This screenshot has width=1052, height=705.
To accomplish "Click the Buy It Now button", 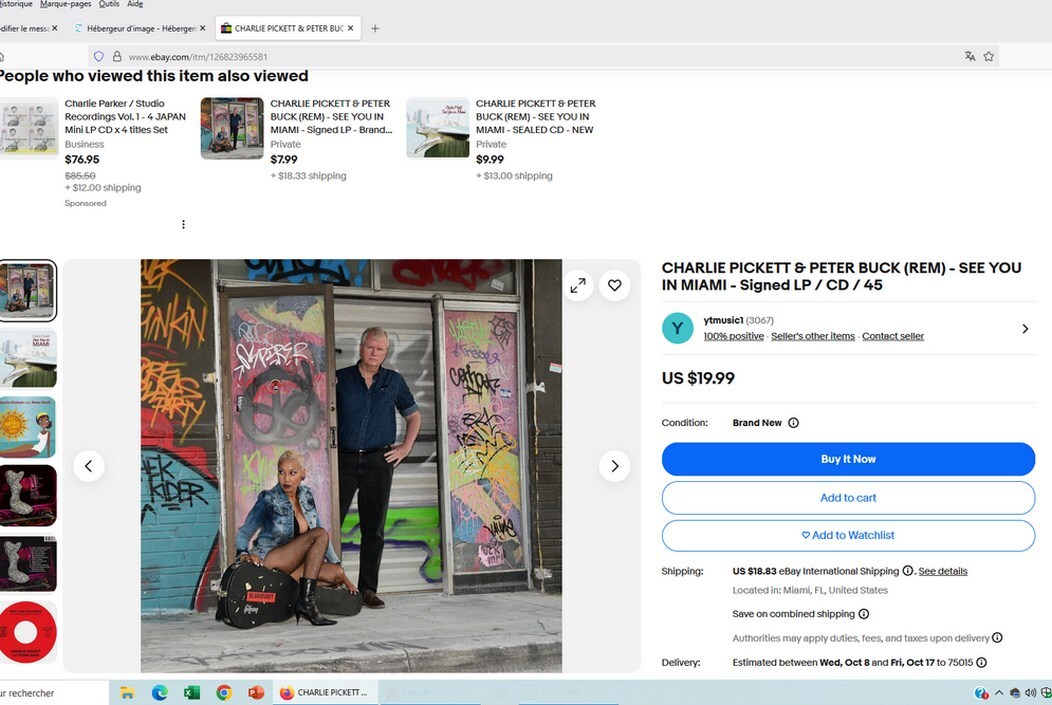I will 848,459.
